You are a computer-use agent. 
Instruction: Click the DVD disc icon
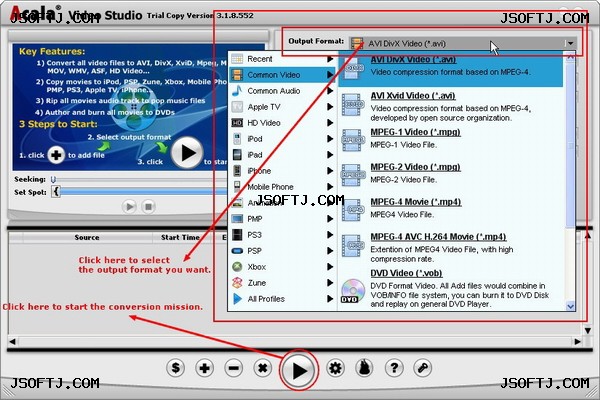(x=352, y=291)
